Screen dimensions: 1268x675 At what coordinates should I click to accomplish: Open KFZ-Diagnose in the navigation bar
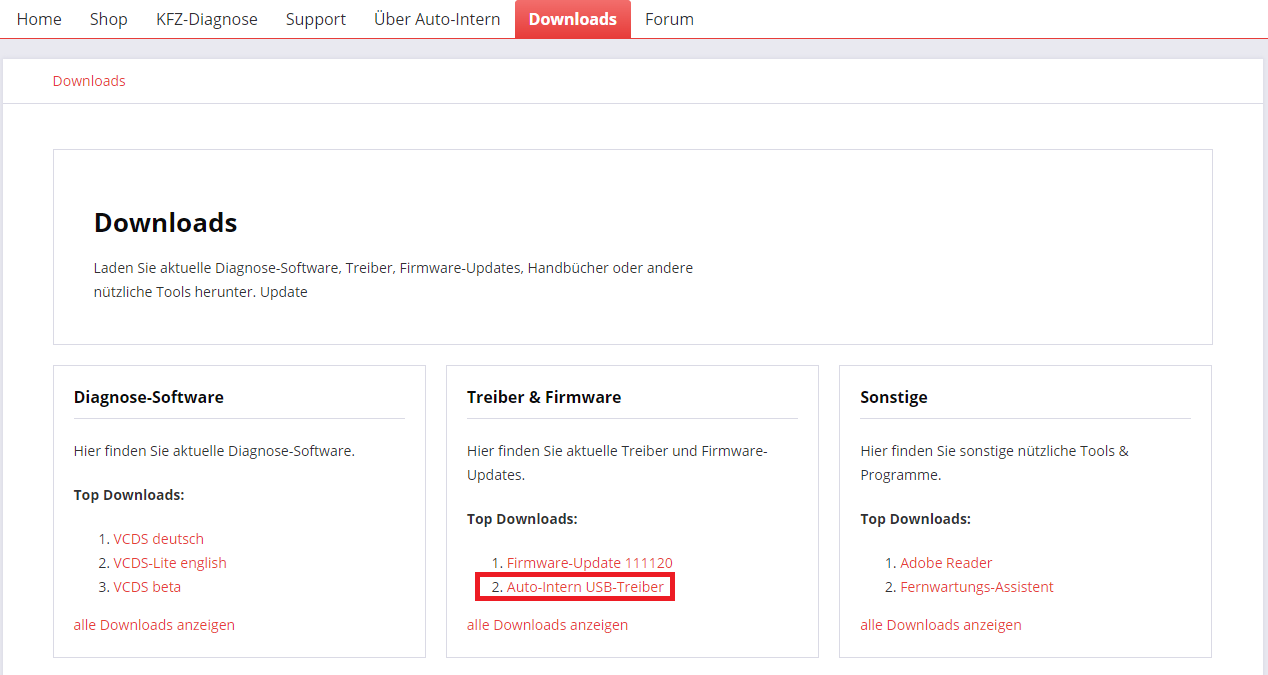(x=206, y=19)
